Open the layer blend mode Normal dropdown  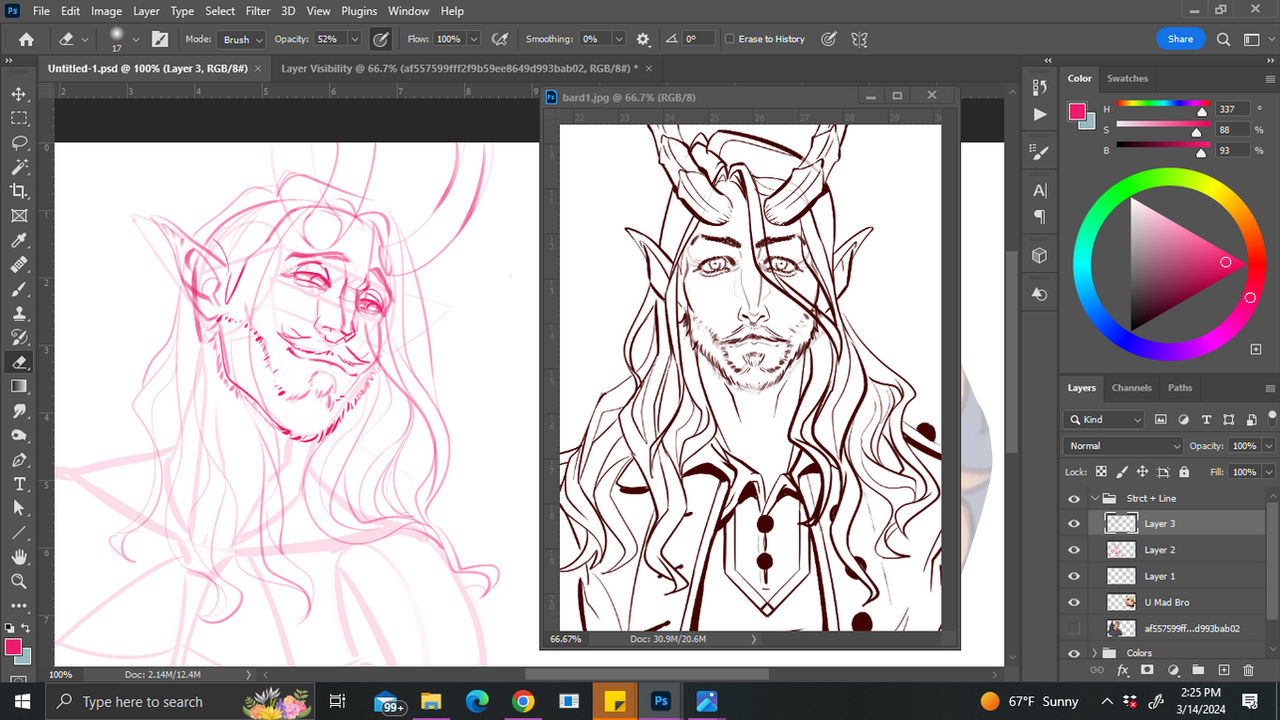(x=1123, y=446)
